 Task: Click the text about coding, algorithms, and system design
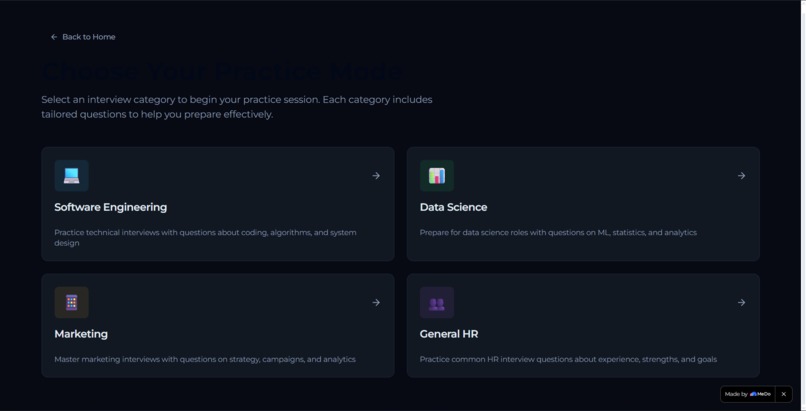click(205, 237)
